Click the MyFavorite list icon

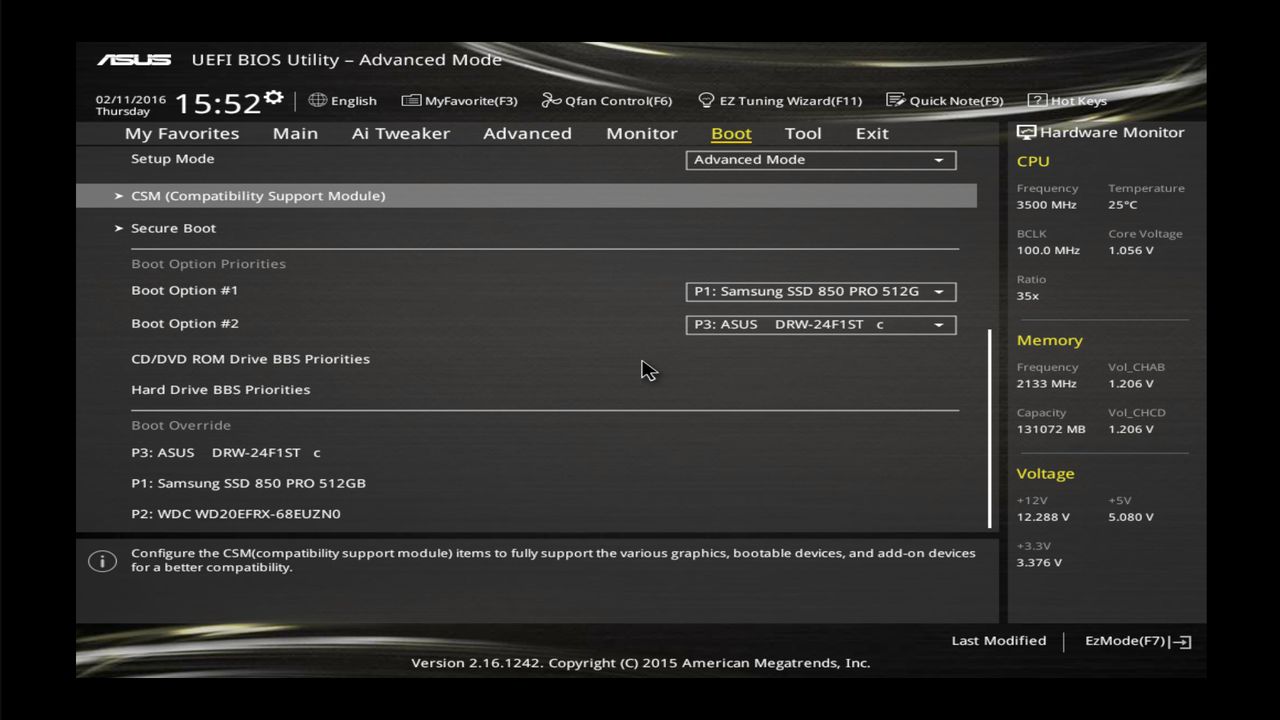(x=411, y=100)
